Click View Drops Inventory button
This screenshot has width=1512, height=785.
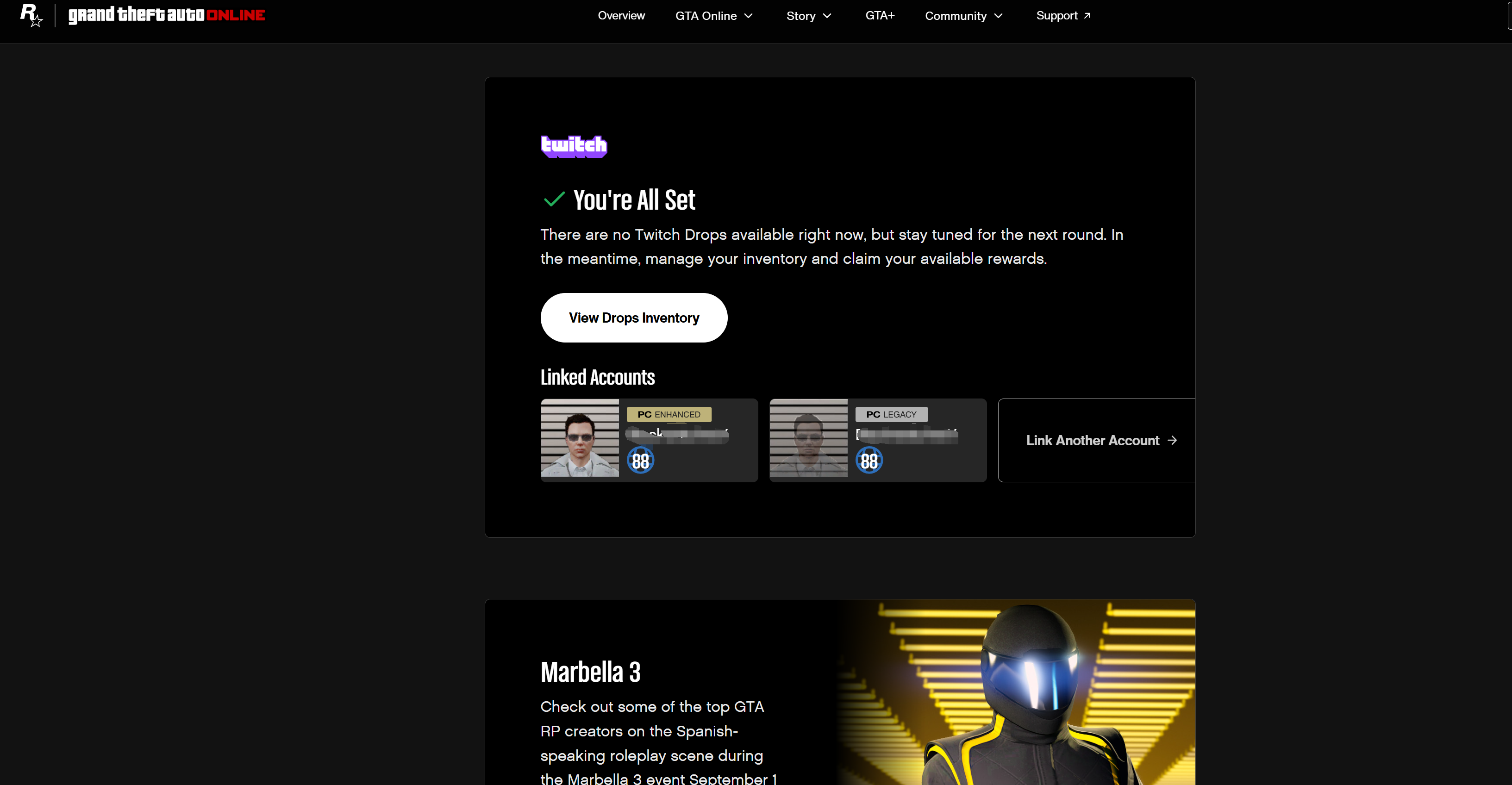(634, 318)
